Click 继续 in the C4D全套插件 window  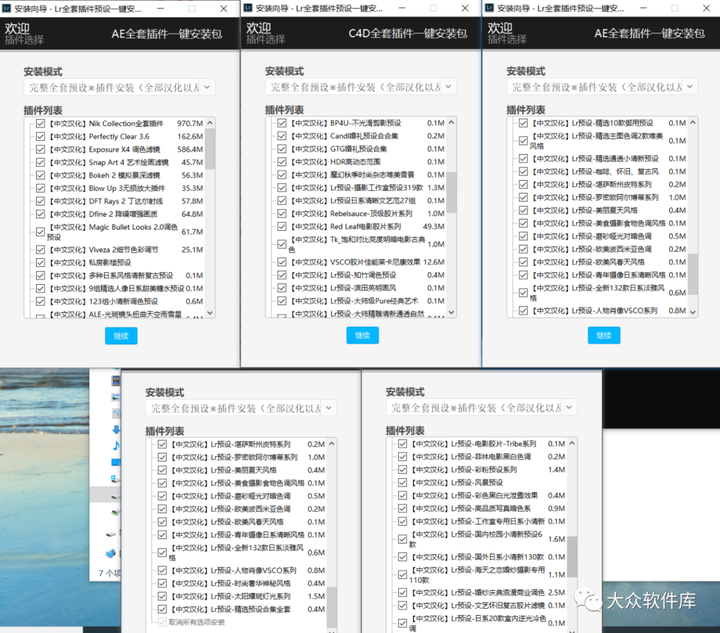[x=363, y=335]
